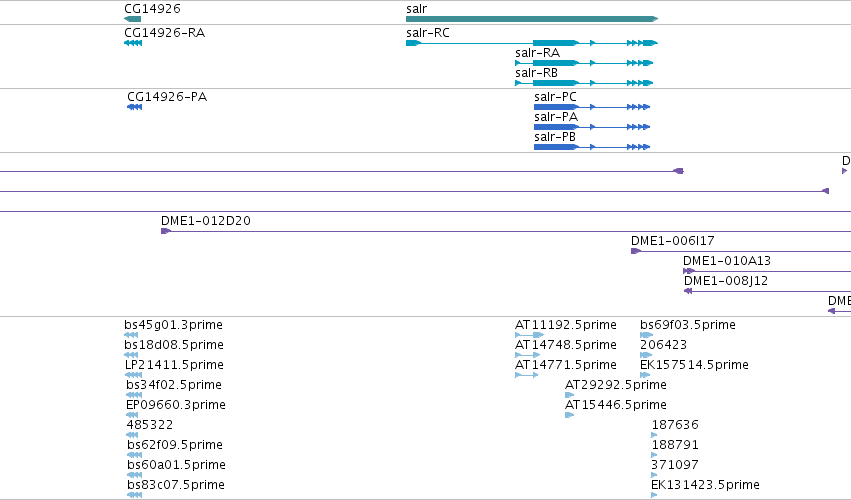This screenshot has width=851, height=500.
Task: Select the DME1-008J12 clone label
Action: (726, 281)
